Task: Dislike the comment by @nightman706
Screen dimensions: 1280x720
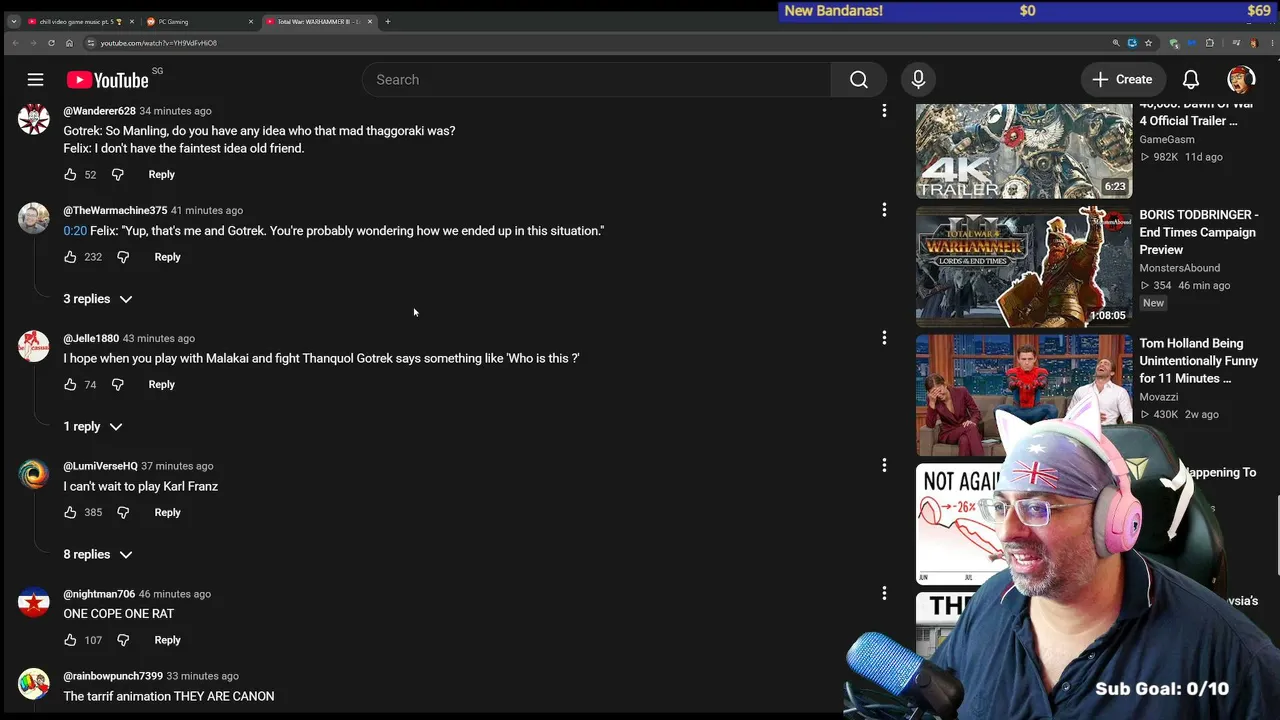Action: point(123,640)
